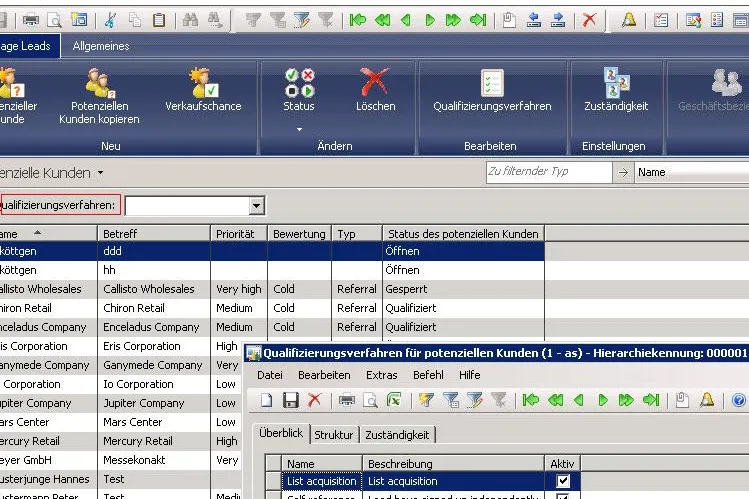Click the Copy icon in the top toolbar
Screen dimensions: 749x499
click(x=135, y=20)
